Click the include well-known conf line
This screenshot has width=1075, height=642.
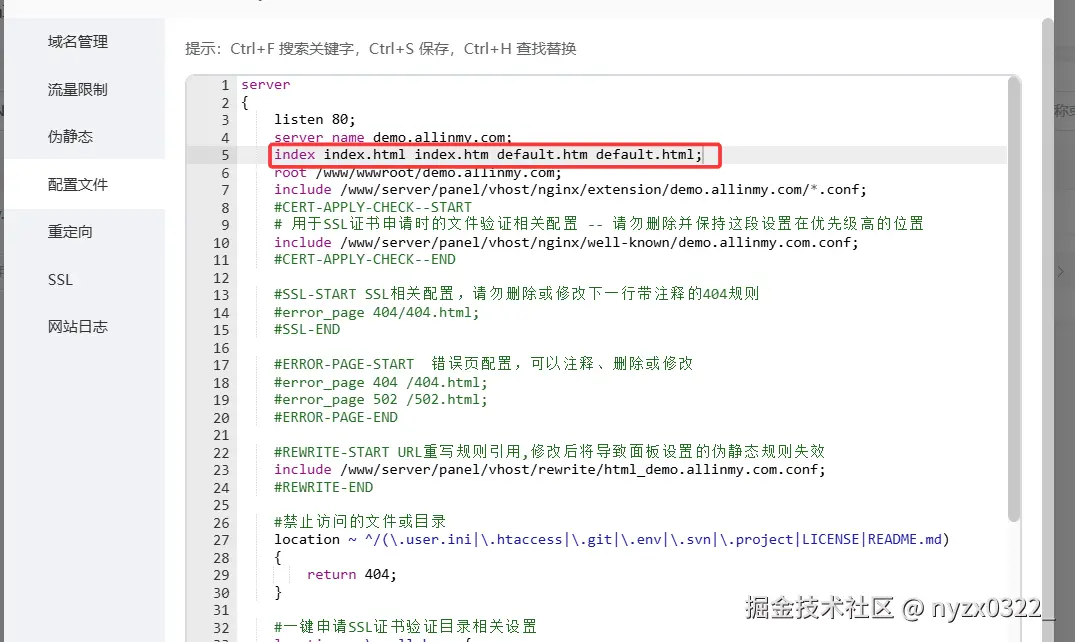point(566,243)
